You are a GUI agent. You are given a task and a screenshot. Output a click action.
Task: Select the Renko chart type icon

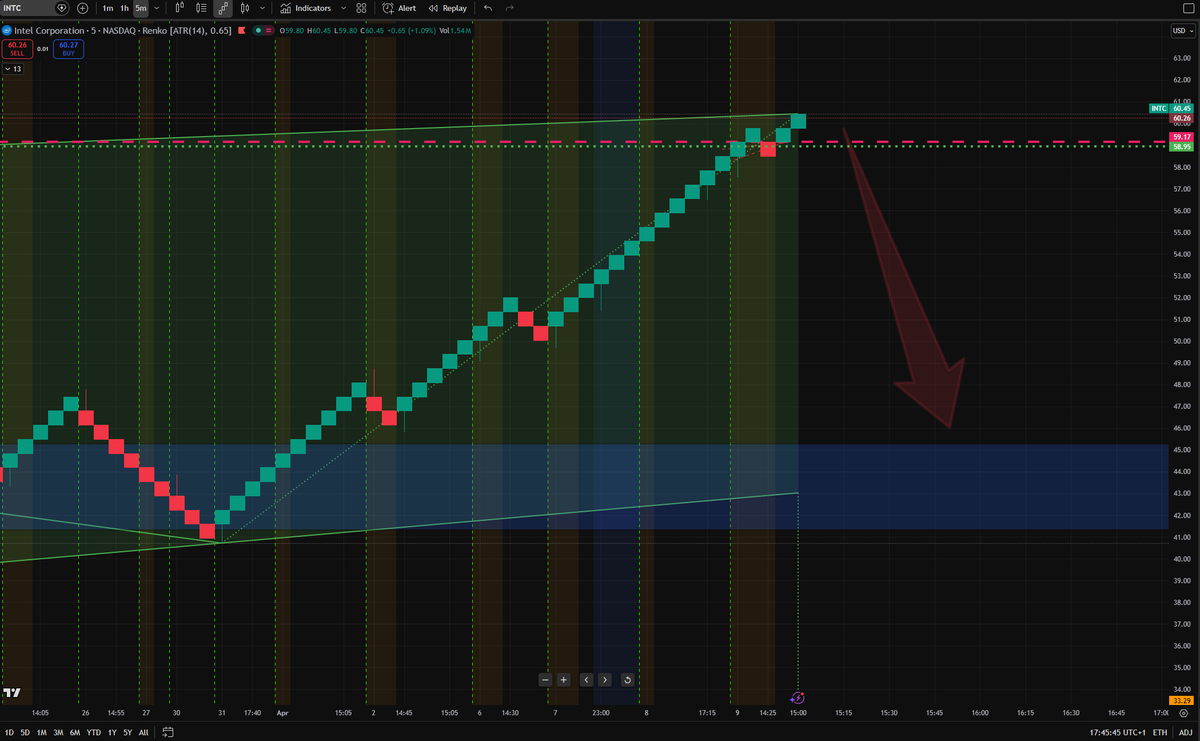click(223, 8)
